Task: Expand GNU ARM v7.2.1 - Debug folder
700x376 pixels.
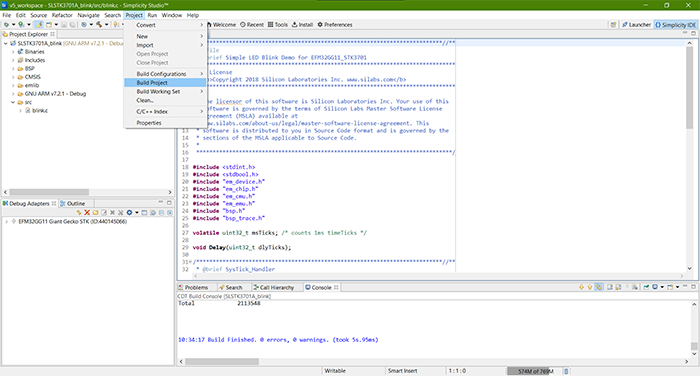Action: [x=13, y=94]
